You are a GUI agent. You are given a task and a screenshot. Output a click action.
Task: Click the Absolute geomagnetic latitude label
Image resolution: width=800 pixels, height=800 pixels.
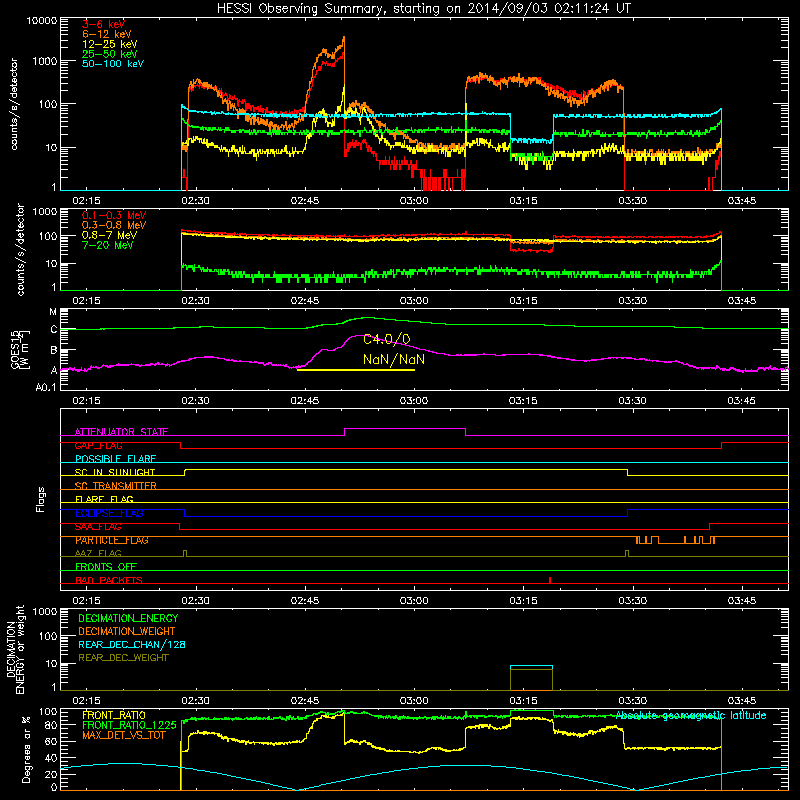click(691, 716)
